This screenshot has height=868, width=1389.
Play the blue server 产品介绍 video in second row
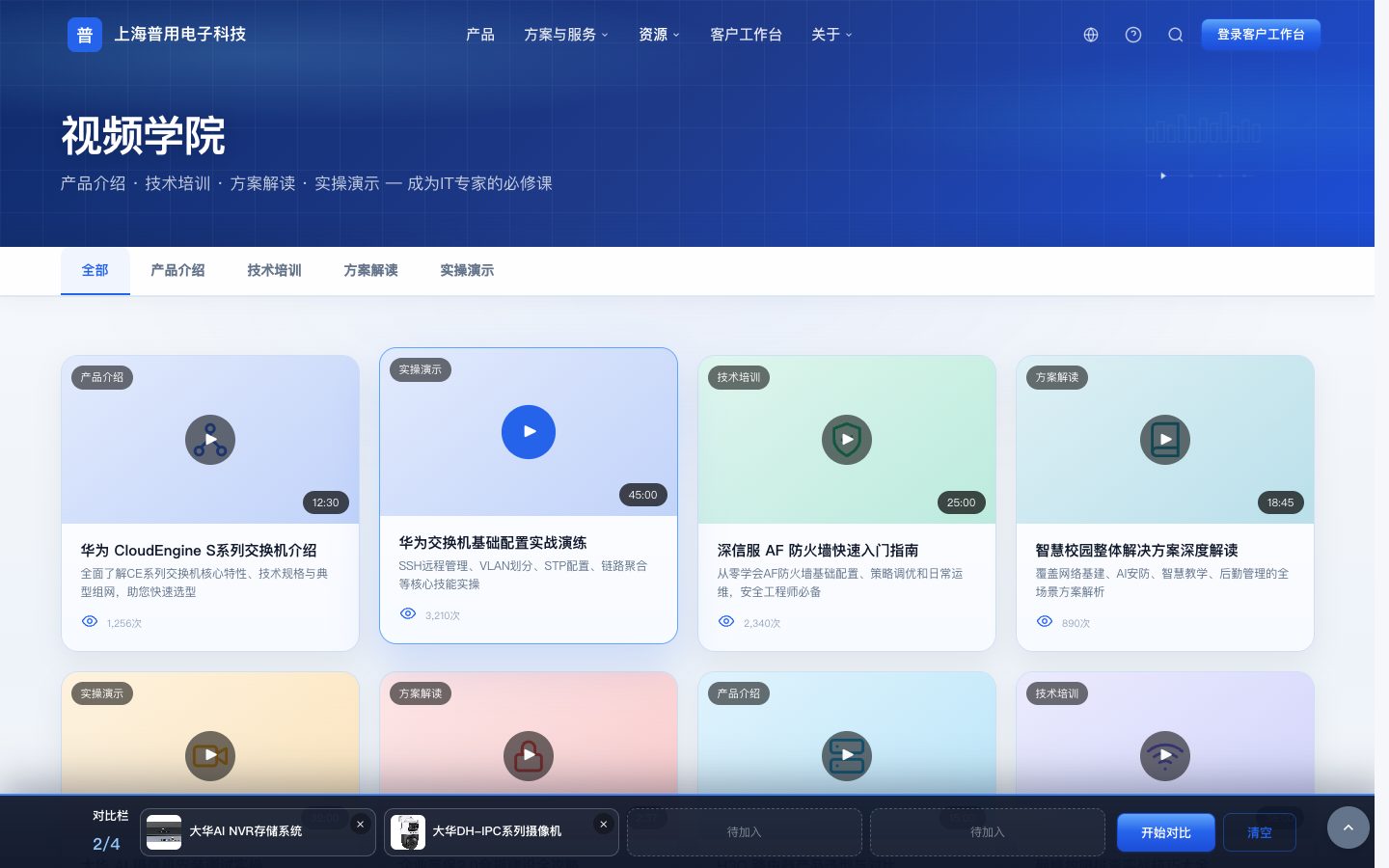point(847,756)
